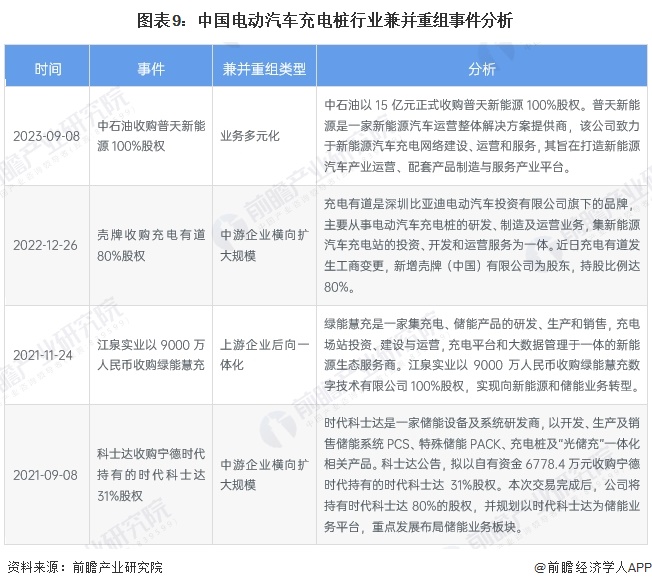This screenshot has height=588, width=652.
Task: Click the date cell 2021-09-08
Action: (x=45, y=475)
